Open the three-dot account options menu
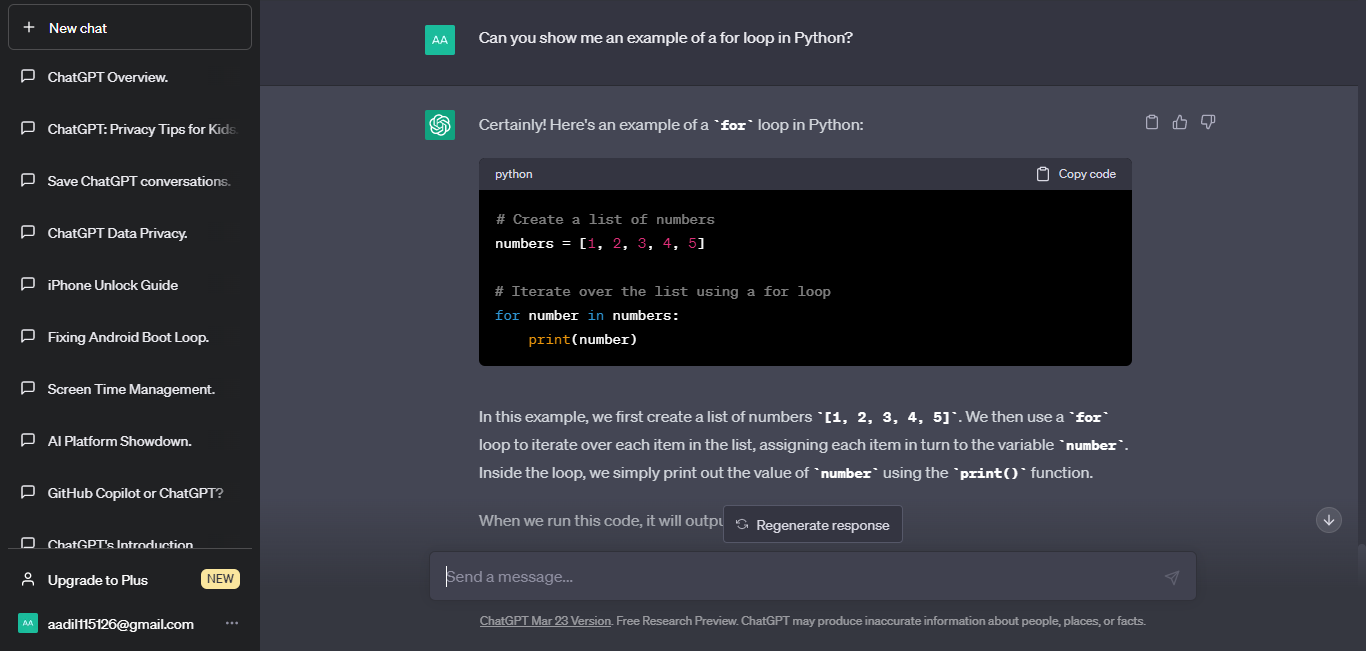 coord(232,624)
